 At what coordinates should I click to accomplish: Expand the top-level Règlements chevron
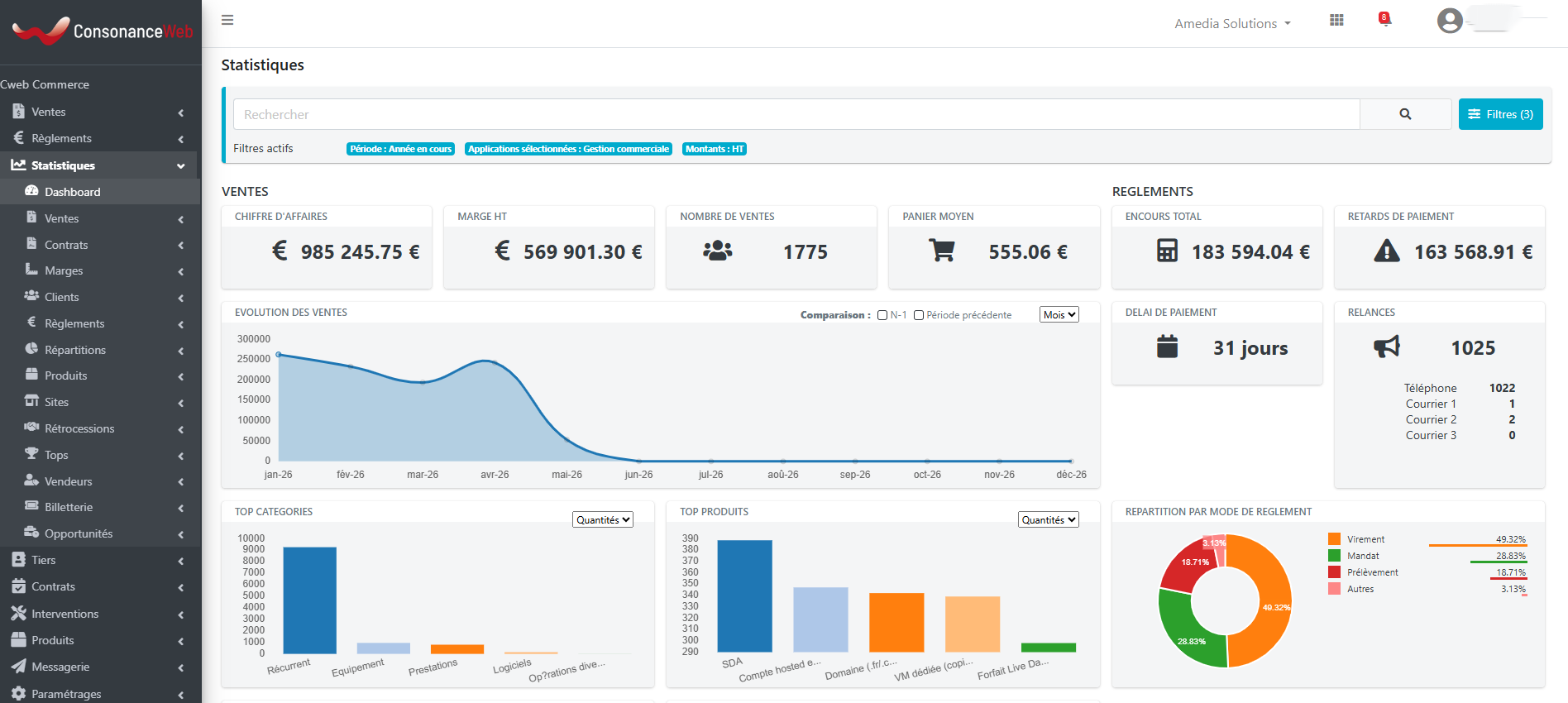tap(180, 139)
